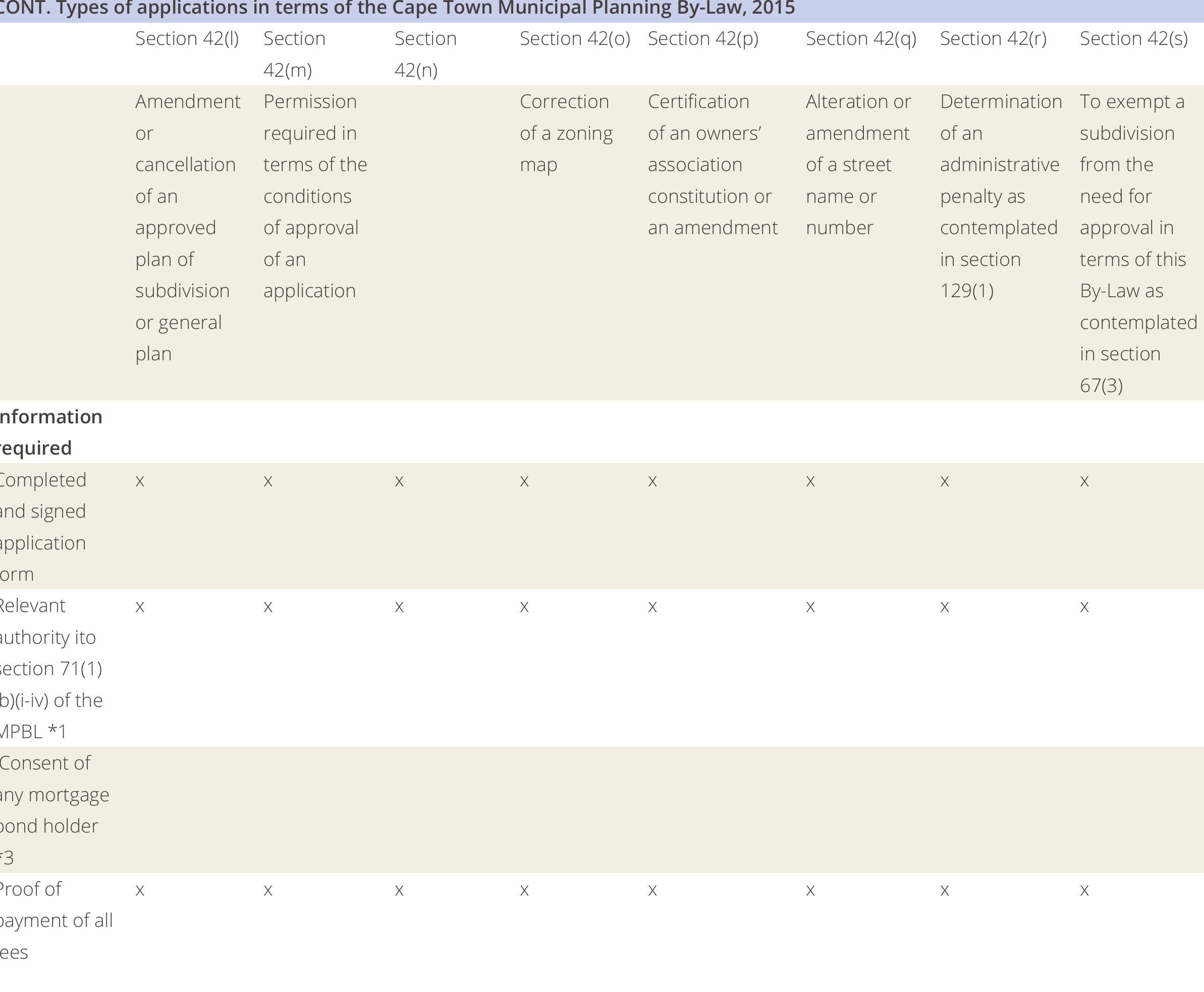The height and width of the screenshot is (992, 1204).
Task: Click 'Consent of any mortgage bond holder' label
Action: tap(51, 810)
